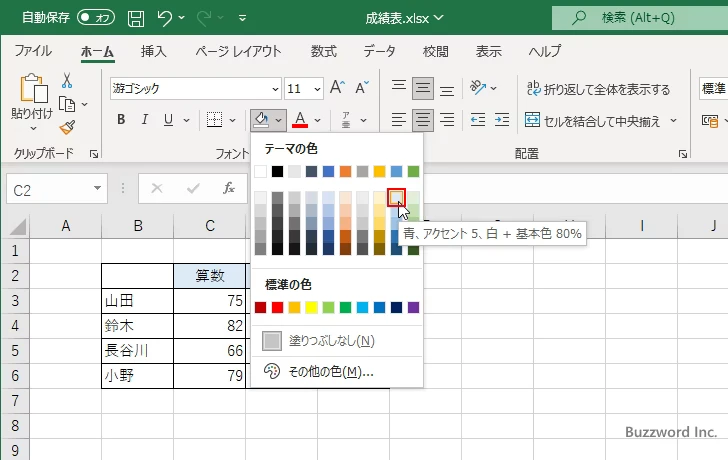Toggle Underline formatting
Image resolution: width=728 pixels, height=460 pixels.
point(168,120)
